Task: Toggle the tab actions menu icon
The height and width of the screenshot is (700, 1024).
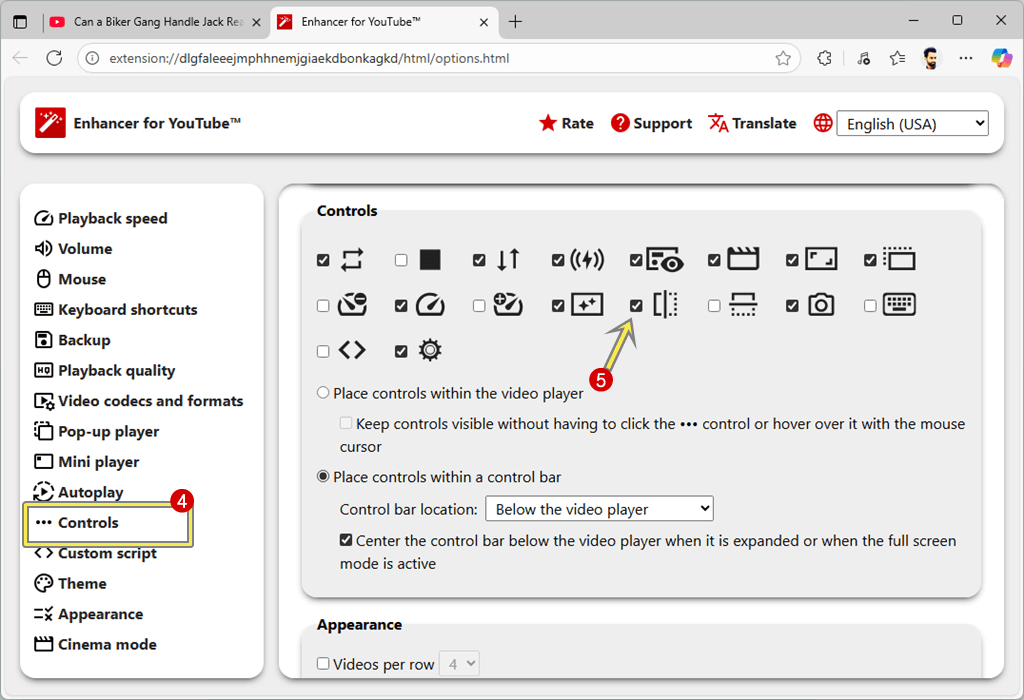Action: [20, 22]
